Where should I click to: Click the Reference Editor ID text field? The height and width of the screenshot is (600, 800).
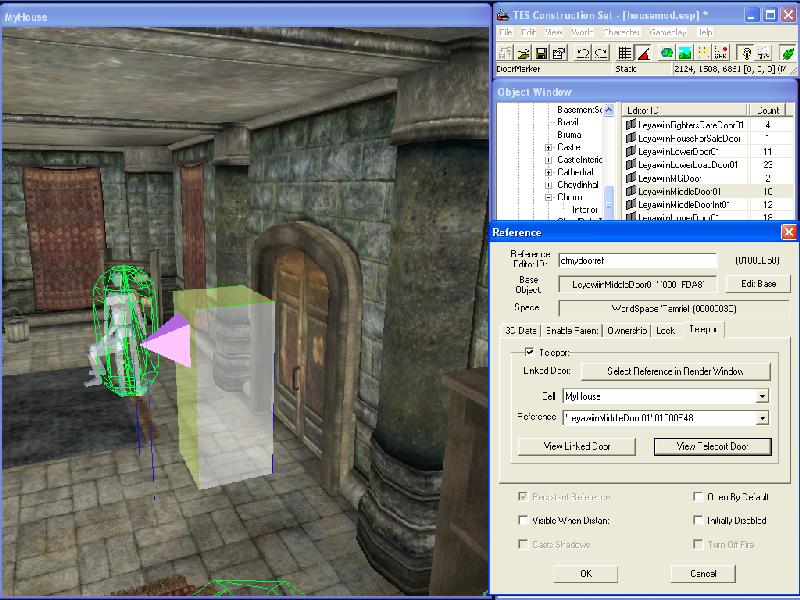(637, 260)
